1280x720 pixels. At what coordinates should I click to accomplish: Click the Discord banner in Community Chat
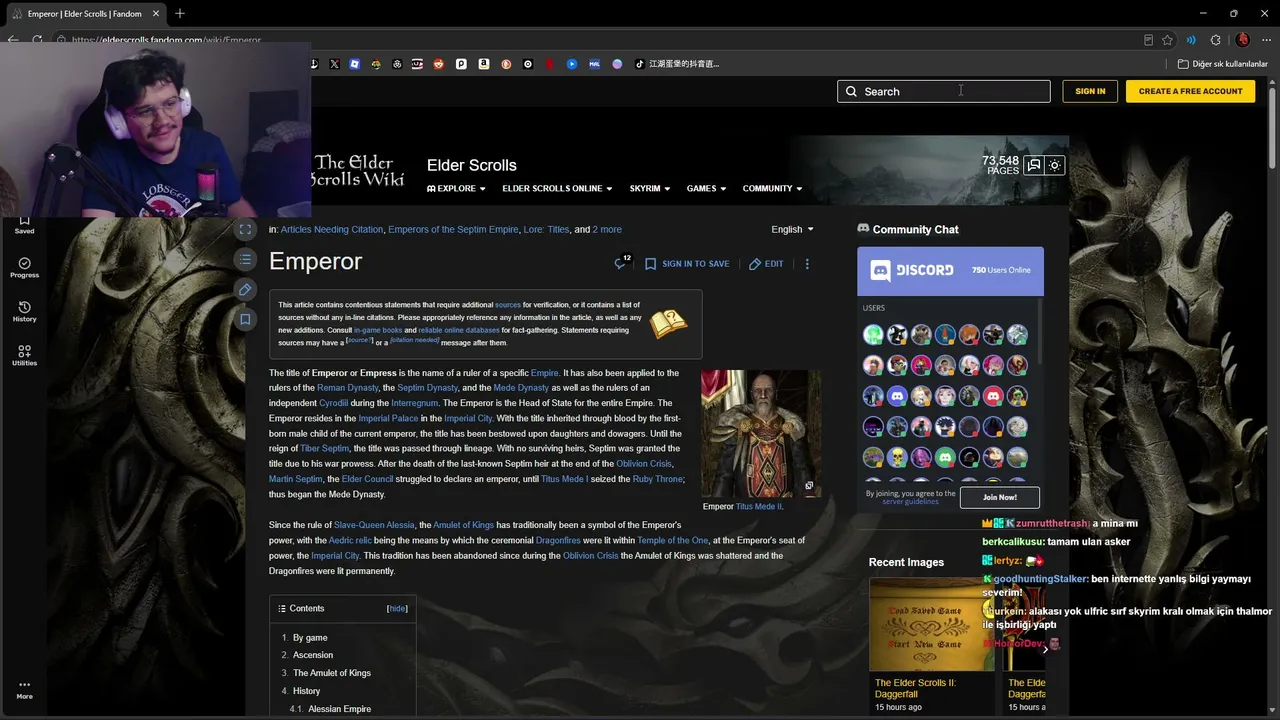click(950, 270)
